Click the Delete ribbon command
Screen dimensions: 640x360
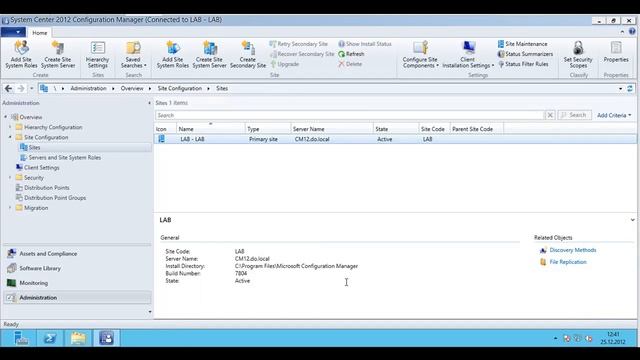[350, 64]
